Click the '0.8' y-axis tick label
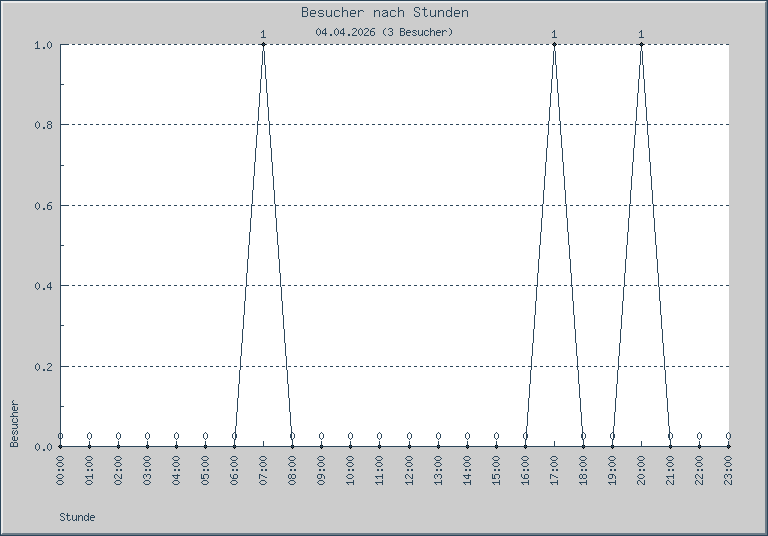 pos(43,125)
